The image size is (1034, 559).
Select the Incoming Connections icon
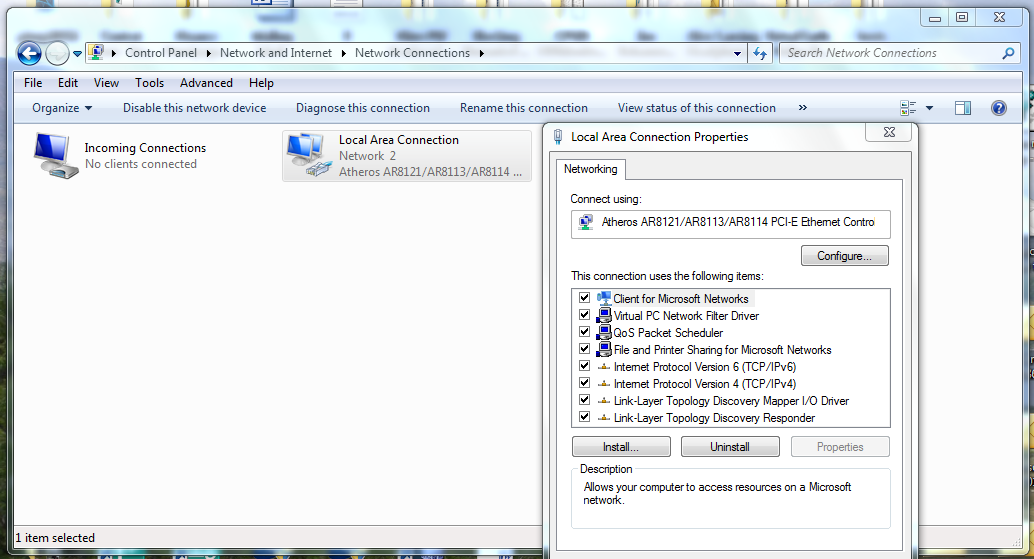click(56, 155)
